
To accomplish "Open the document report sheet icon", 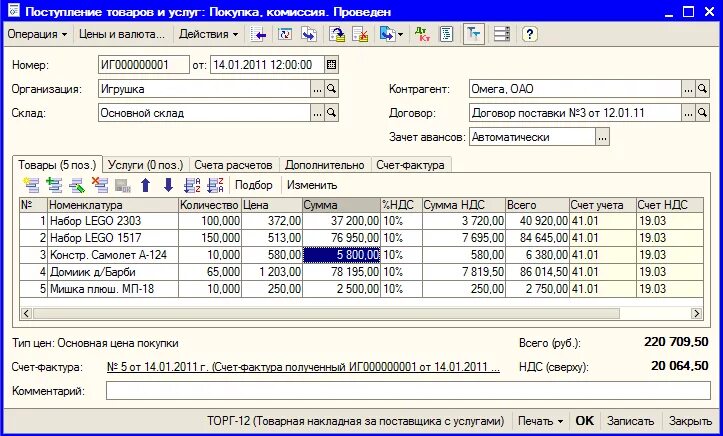I will click(446, 34).
